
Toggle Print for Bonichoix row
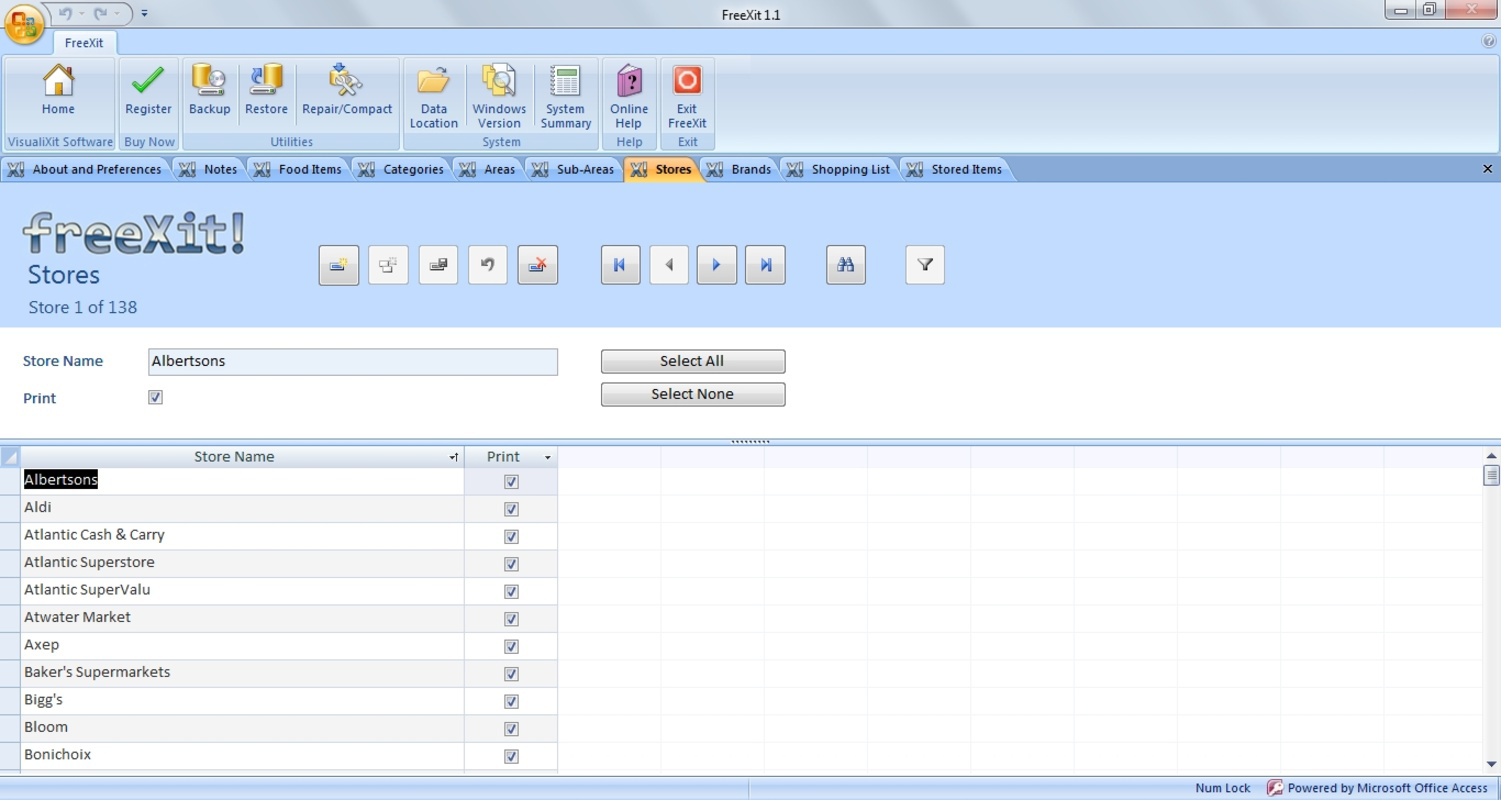point(511,757)
